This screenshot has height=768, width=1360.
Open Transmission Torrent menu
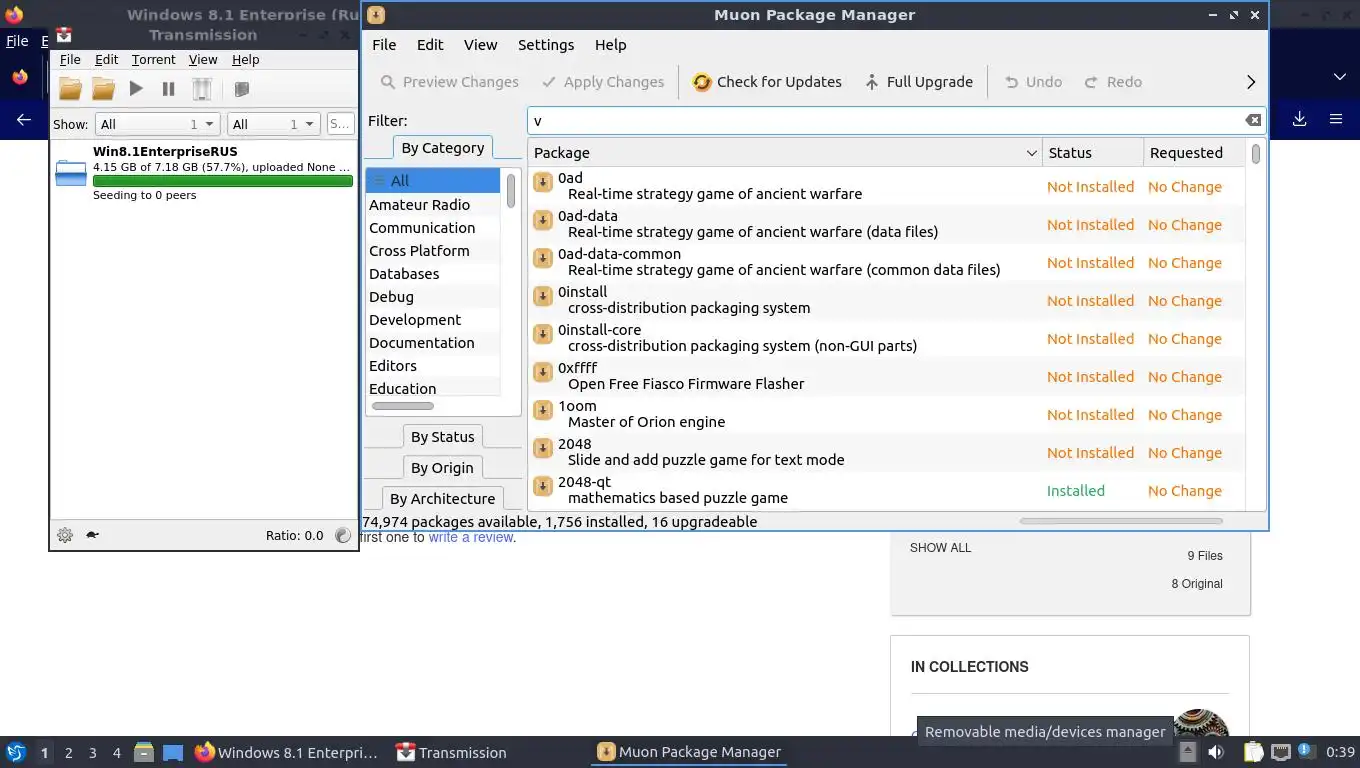tap(153, 60)
